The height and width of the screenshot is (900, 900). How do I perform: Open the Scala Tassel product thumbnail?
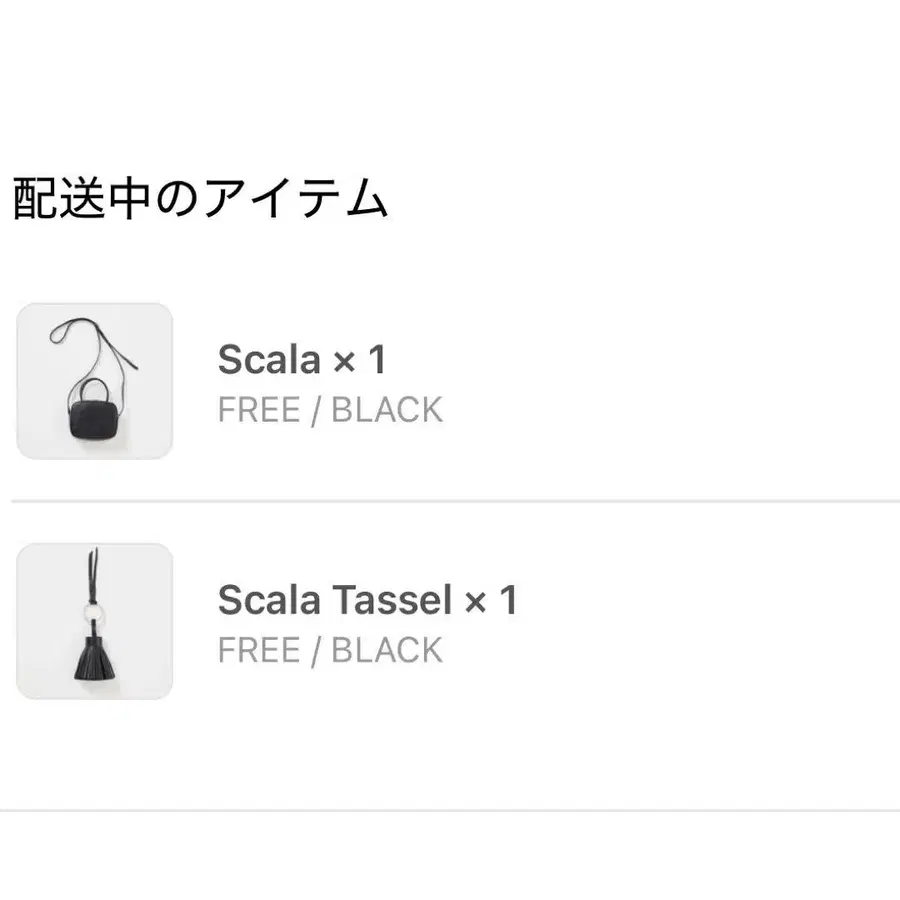pyautogui.click(x=95, y=621)
